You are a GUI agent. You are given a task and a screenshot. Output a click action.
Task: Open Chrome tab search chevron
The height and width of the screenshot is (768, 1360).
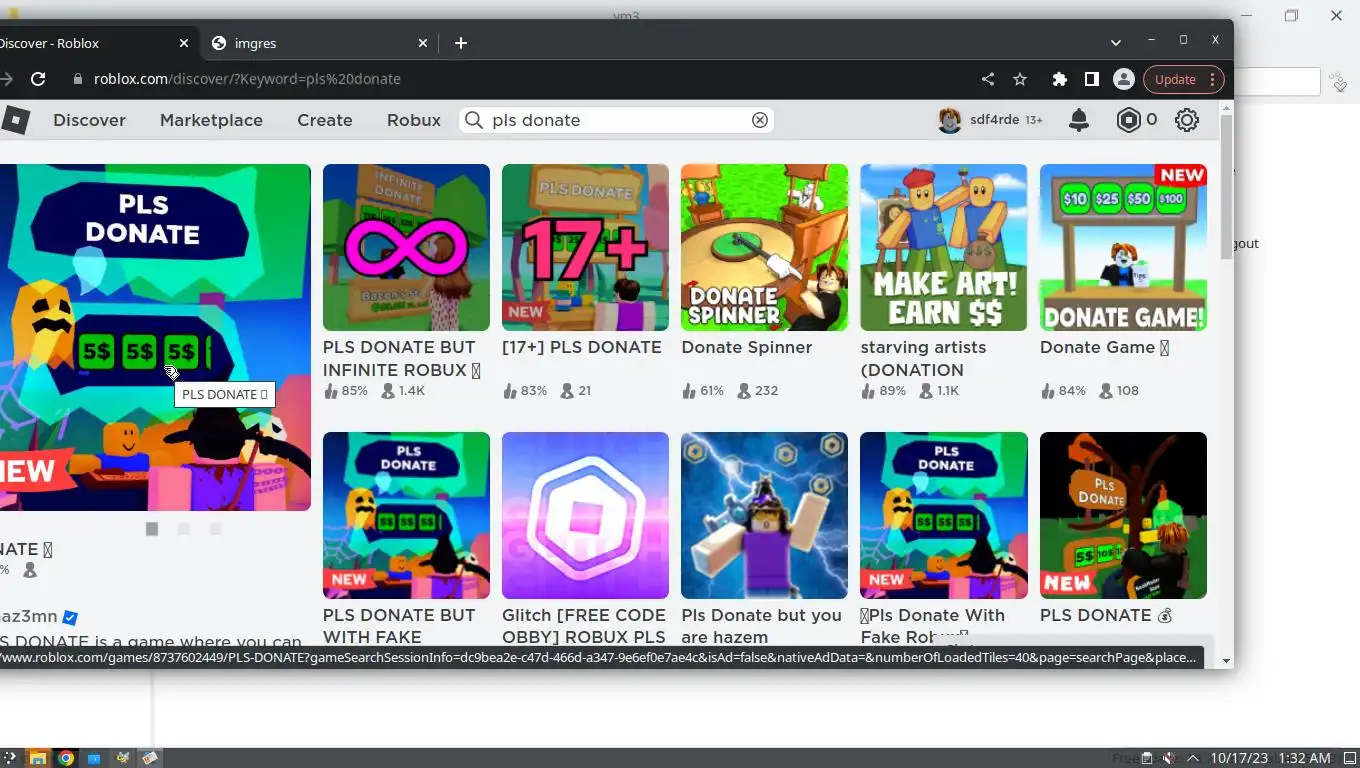pos(1116,42)
